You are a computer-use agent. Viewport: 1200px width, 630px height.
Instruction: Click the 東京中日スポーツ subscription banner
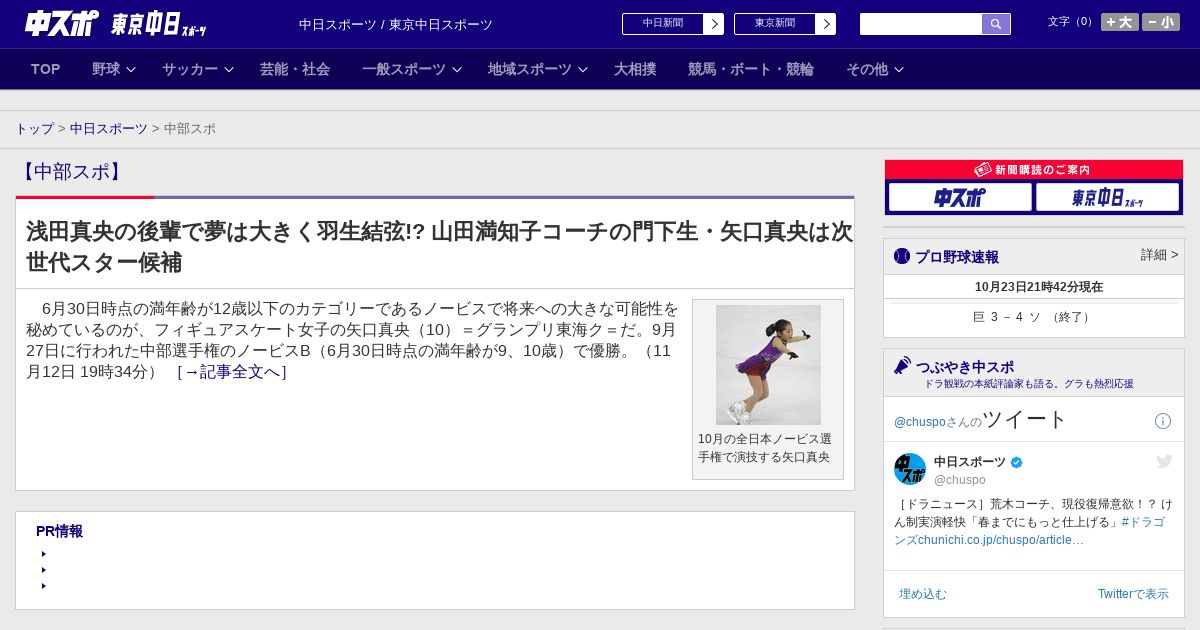coord(1107,197)
